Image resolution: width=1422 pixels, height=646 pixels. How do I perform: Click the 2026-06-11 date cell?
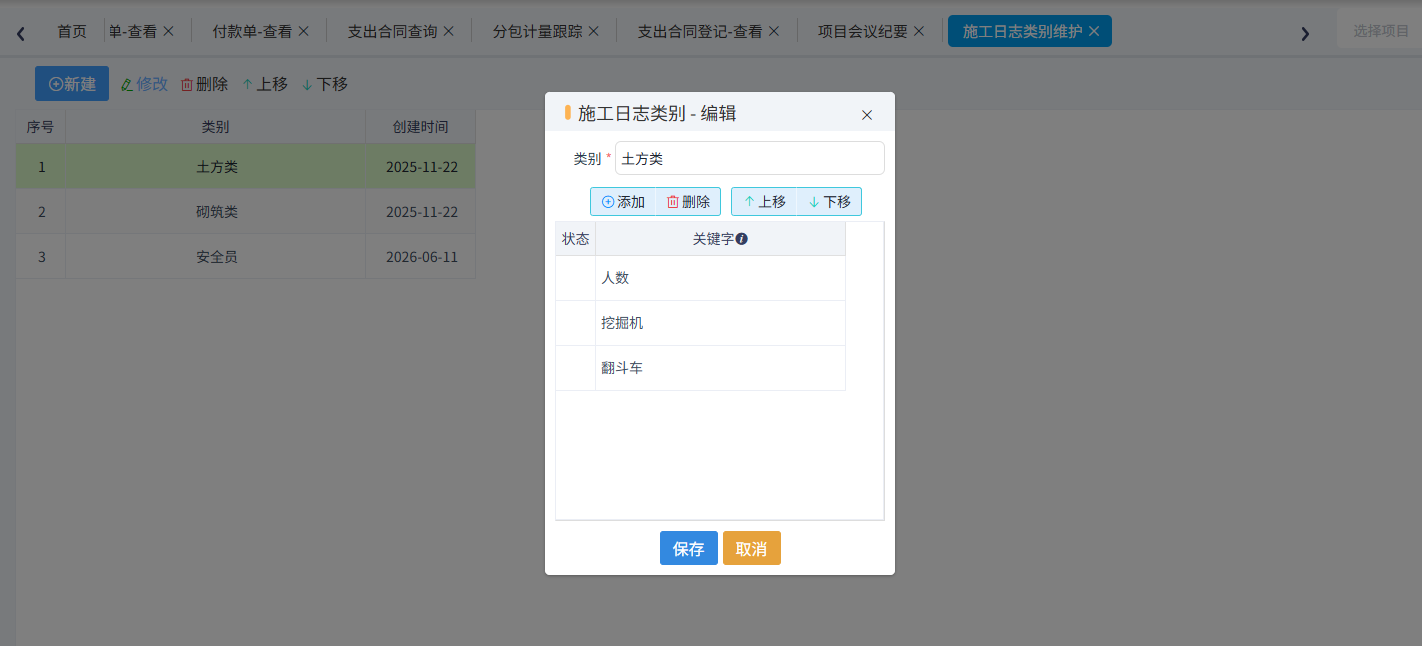tap(422, 257)
